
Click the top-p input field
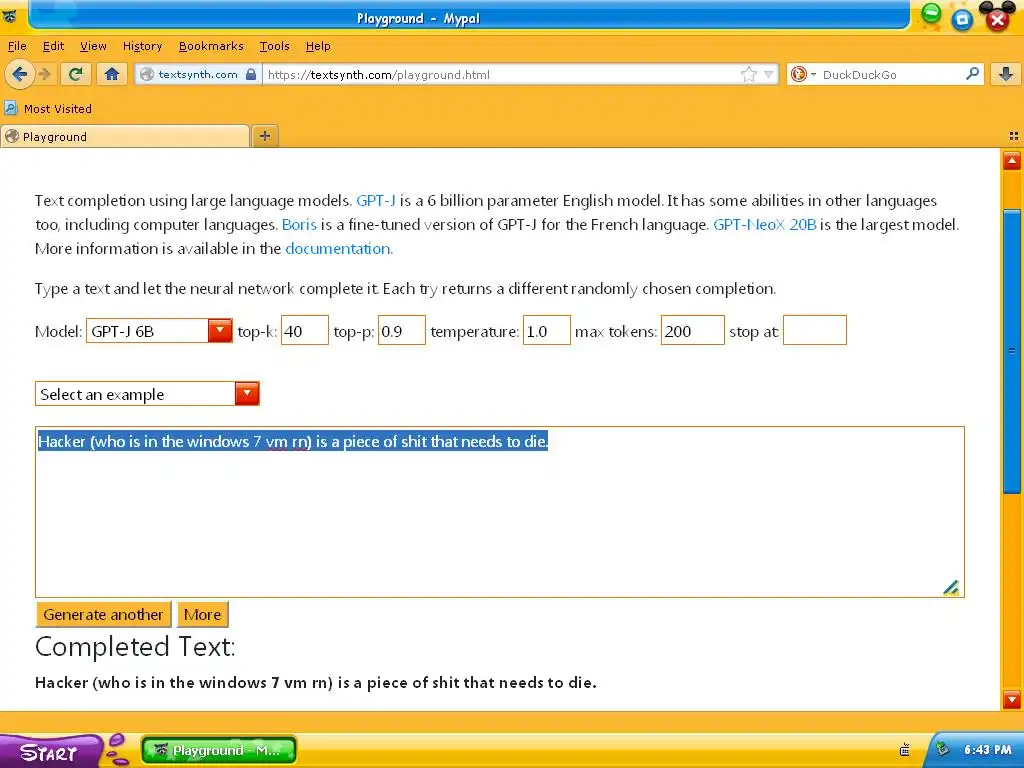coord(402,331)
